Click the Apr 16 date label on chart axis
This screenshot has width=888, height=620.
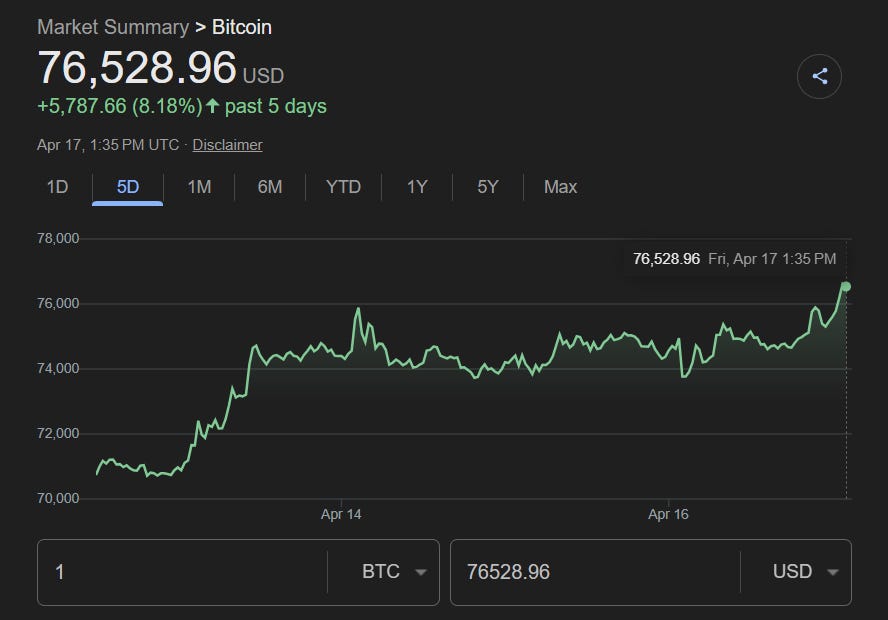668,514
